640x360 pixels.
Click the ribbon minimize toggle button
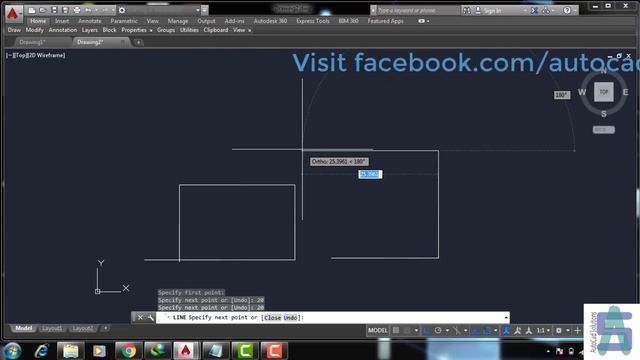(423, 21)
